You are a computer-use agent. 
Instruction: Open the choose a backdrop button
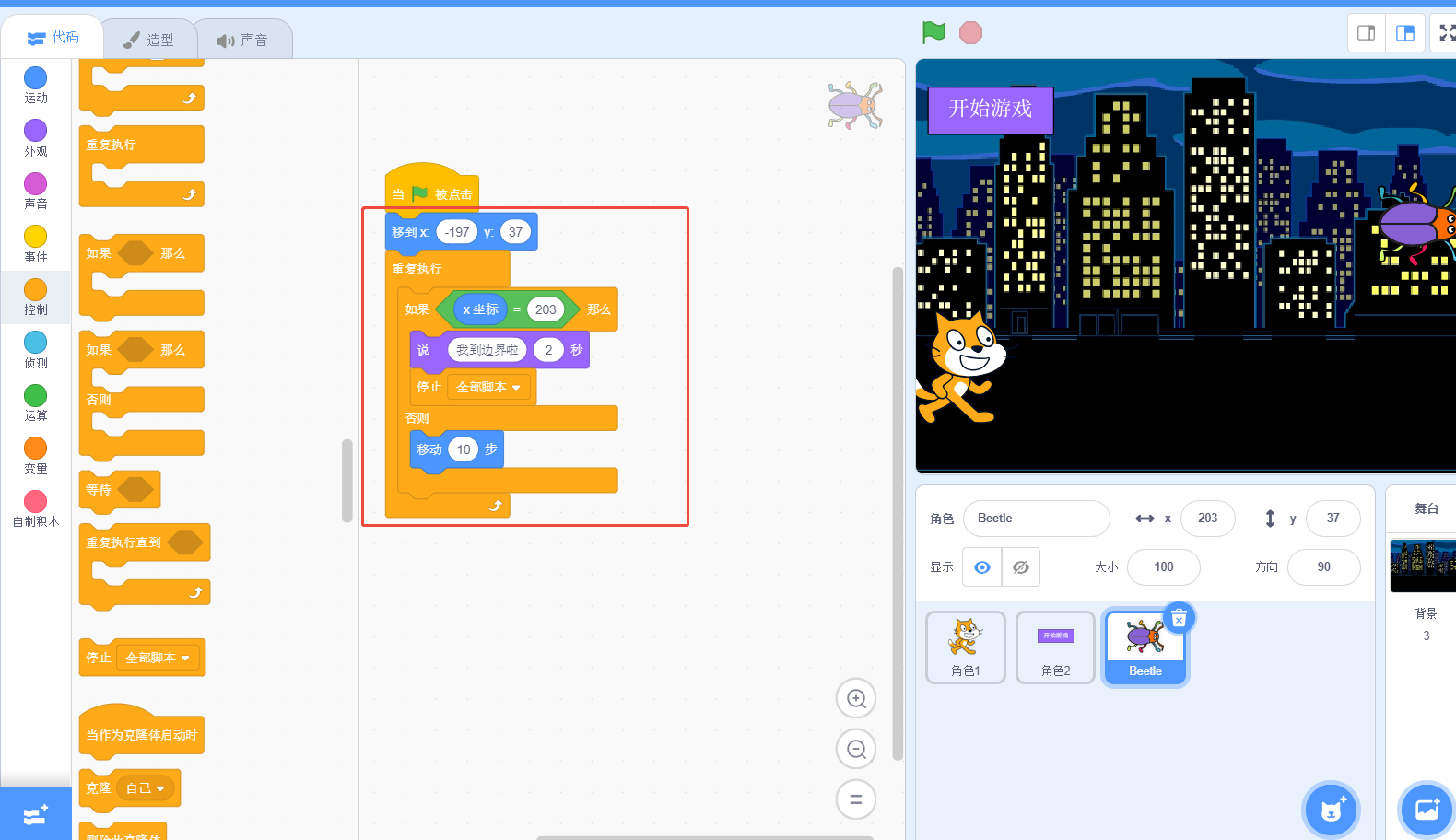click(1427, 810)
